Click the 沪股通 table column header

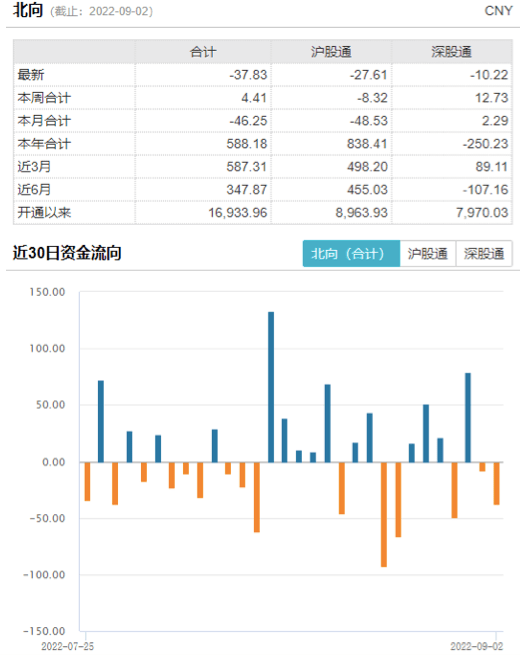click(x=331, y=52)
